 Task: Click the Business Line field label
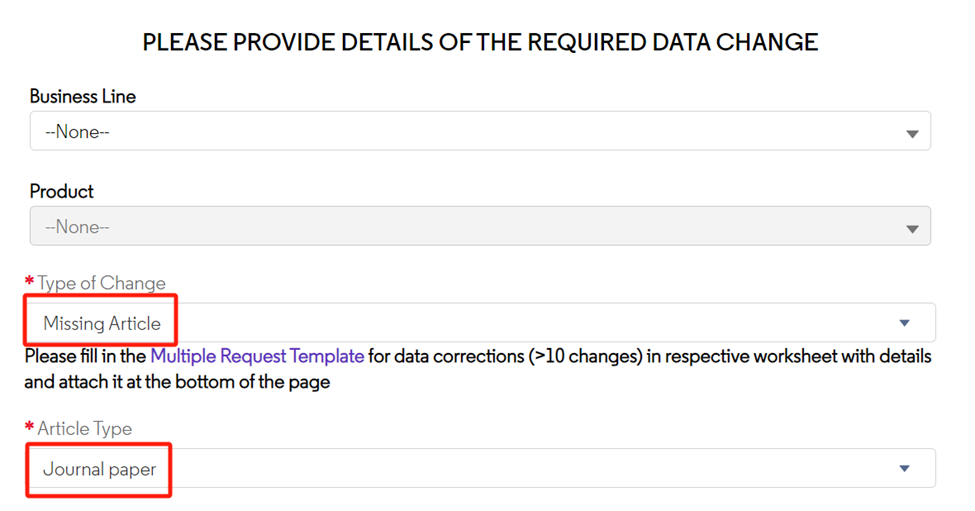83,96
